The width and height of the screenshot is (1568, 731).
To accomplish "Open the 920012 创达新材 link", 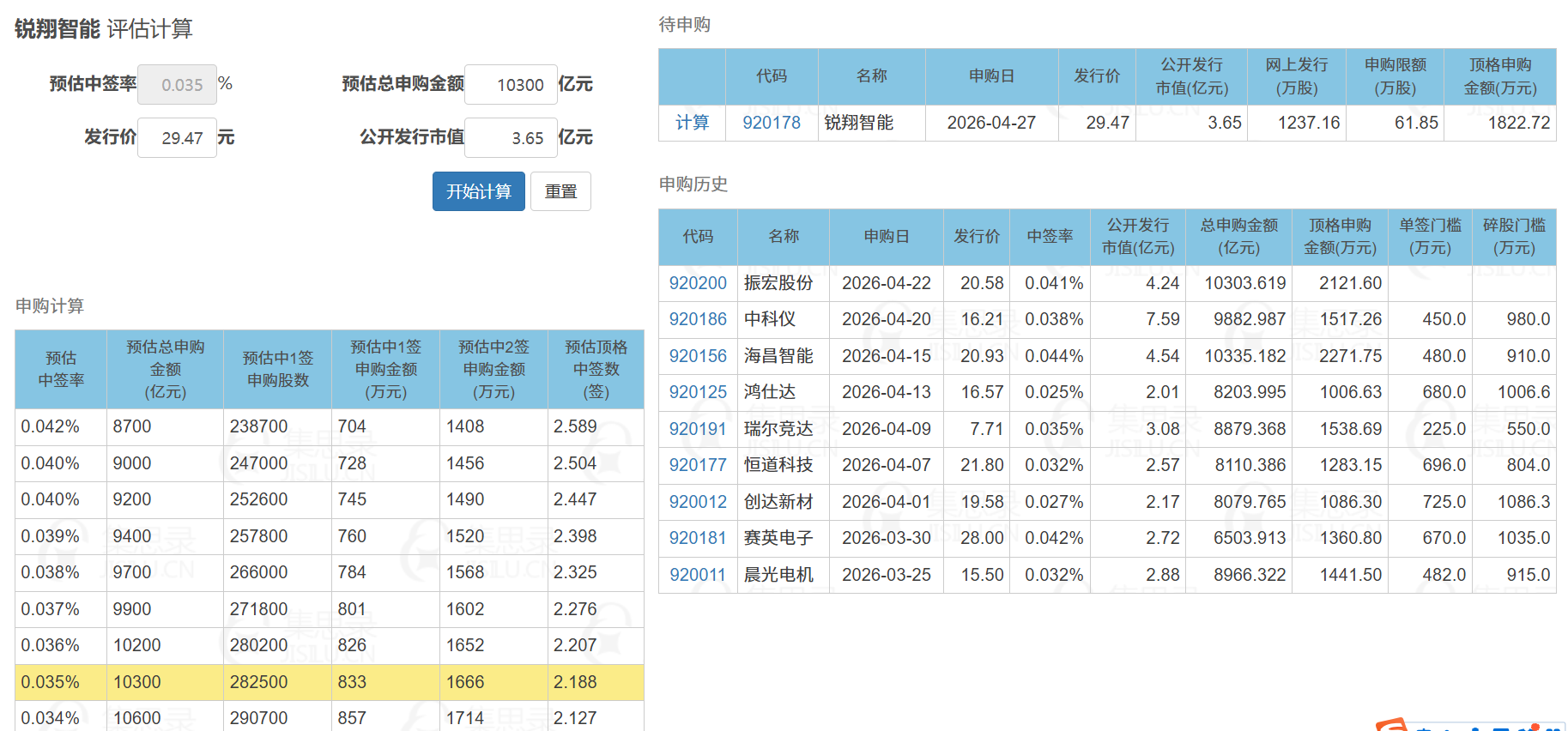I will [697, 502].
